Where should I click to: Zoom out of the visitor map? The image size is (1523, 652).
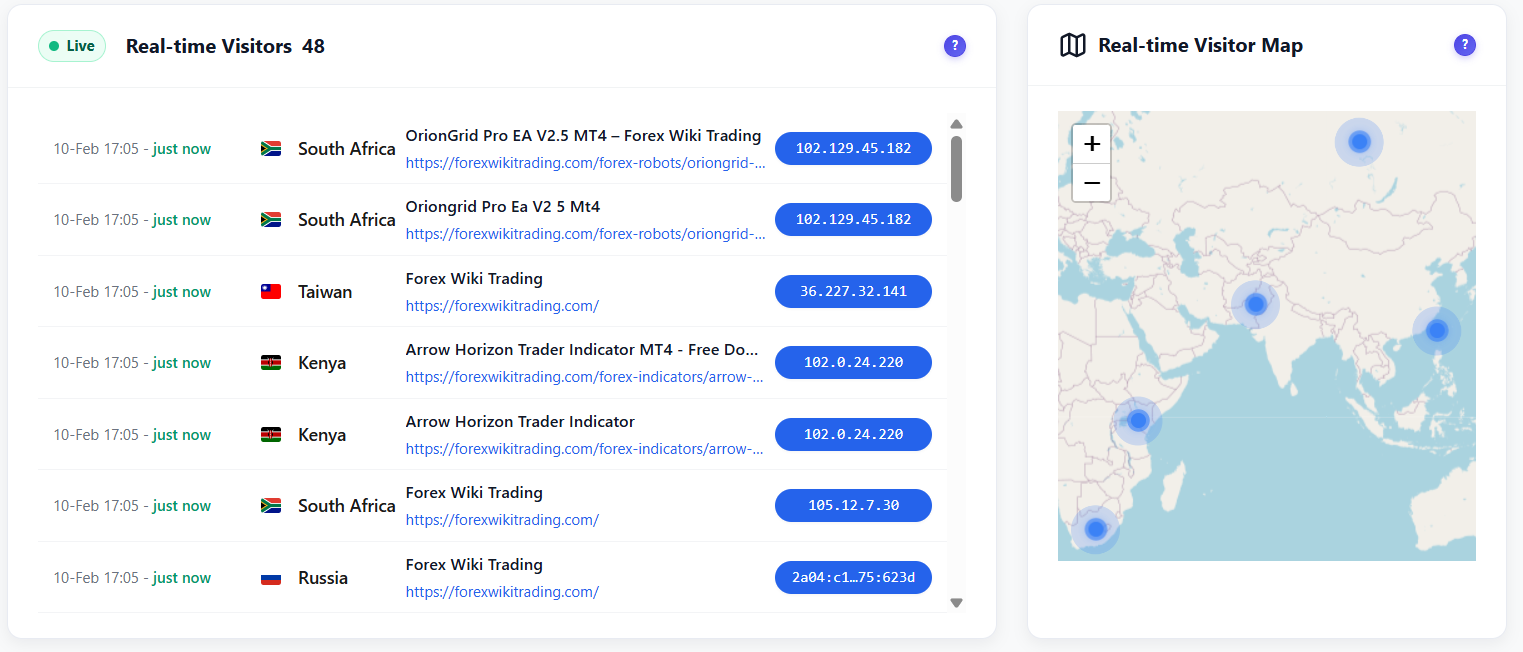[1091, 183]
